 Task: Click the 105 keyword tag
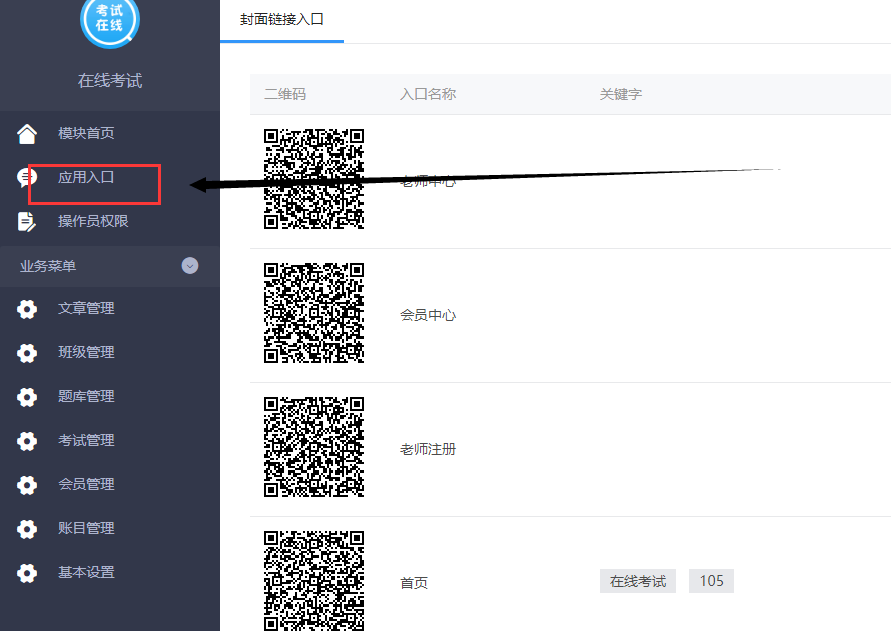711,581
